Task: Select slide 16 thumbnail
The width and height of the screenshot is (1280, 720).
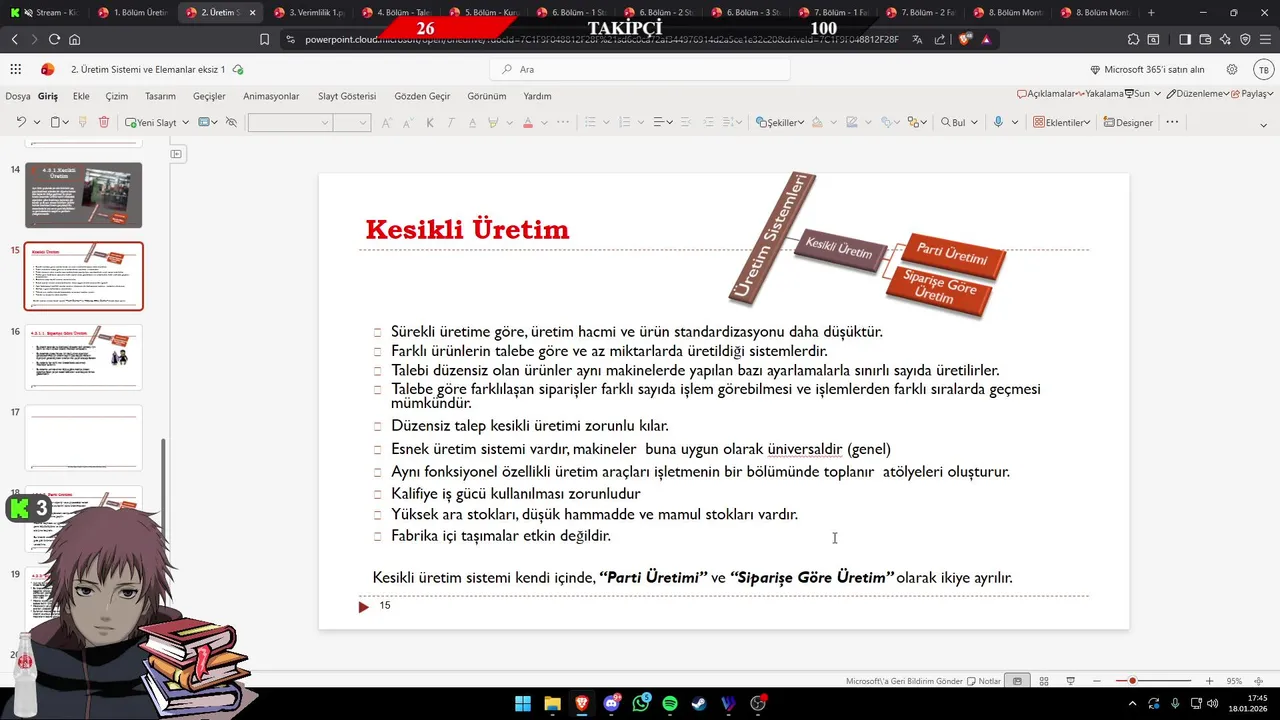Action: tap(83, 357)
